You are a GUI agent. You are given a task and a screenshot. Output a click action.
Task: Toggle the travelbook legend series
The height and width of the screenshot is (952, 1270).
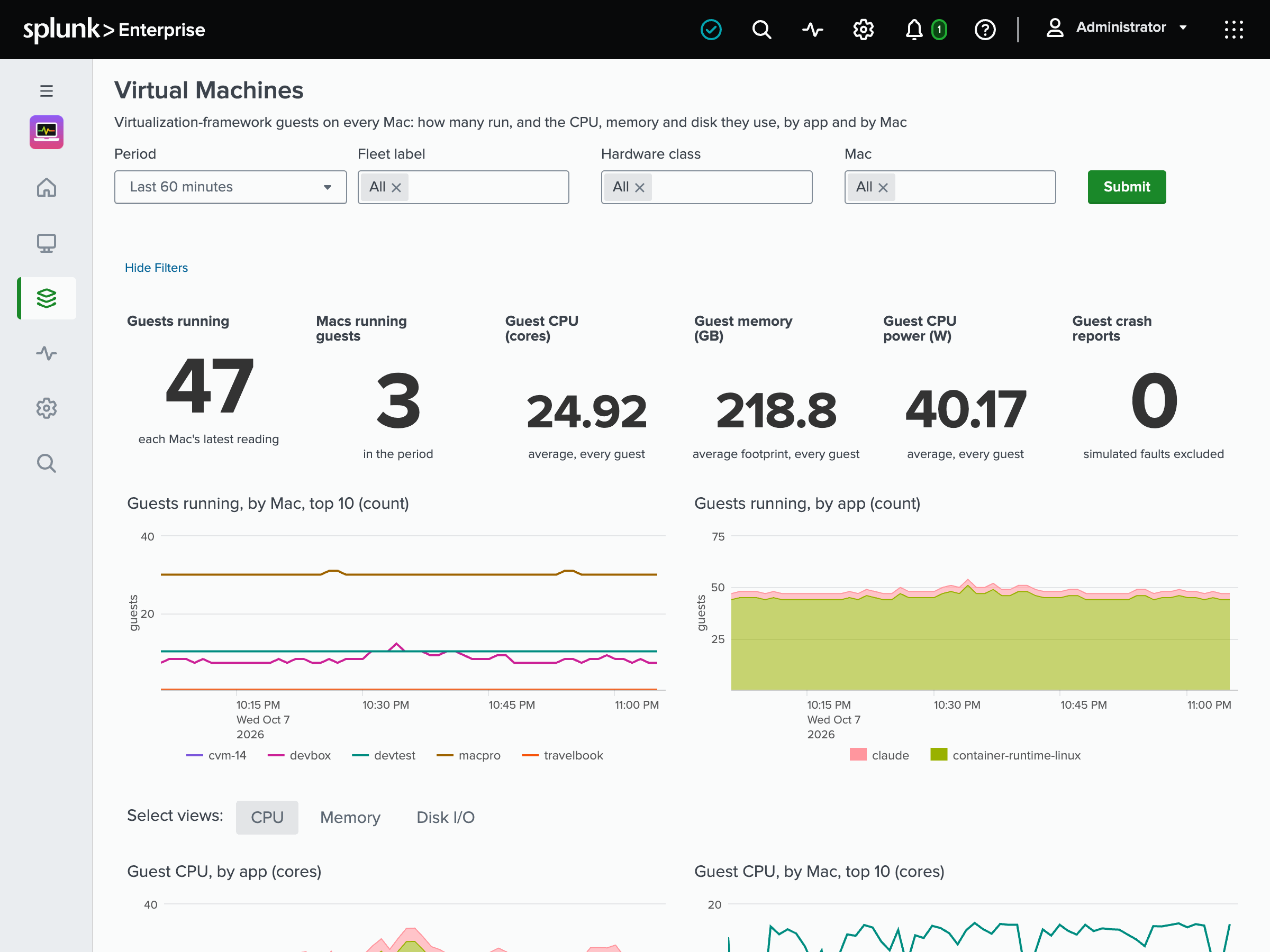tap(563, 755)
